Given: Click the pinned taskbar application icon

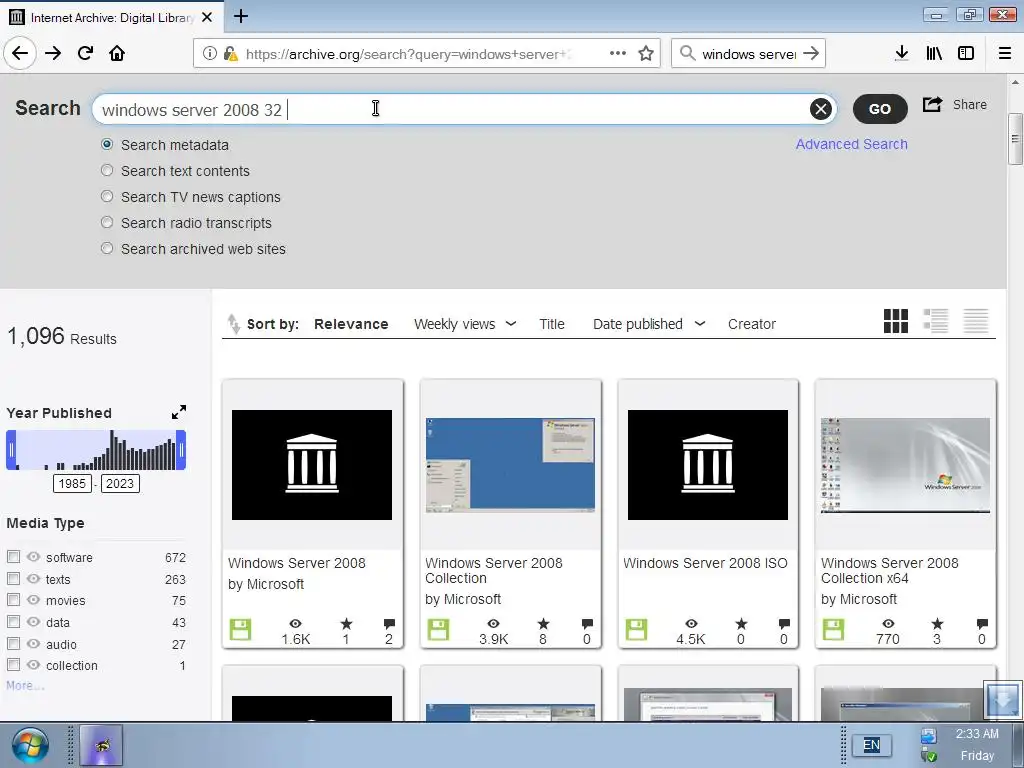Looking at the screenshot, I should coord(101,745).
